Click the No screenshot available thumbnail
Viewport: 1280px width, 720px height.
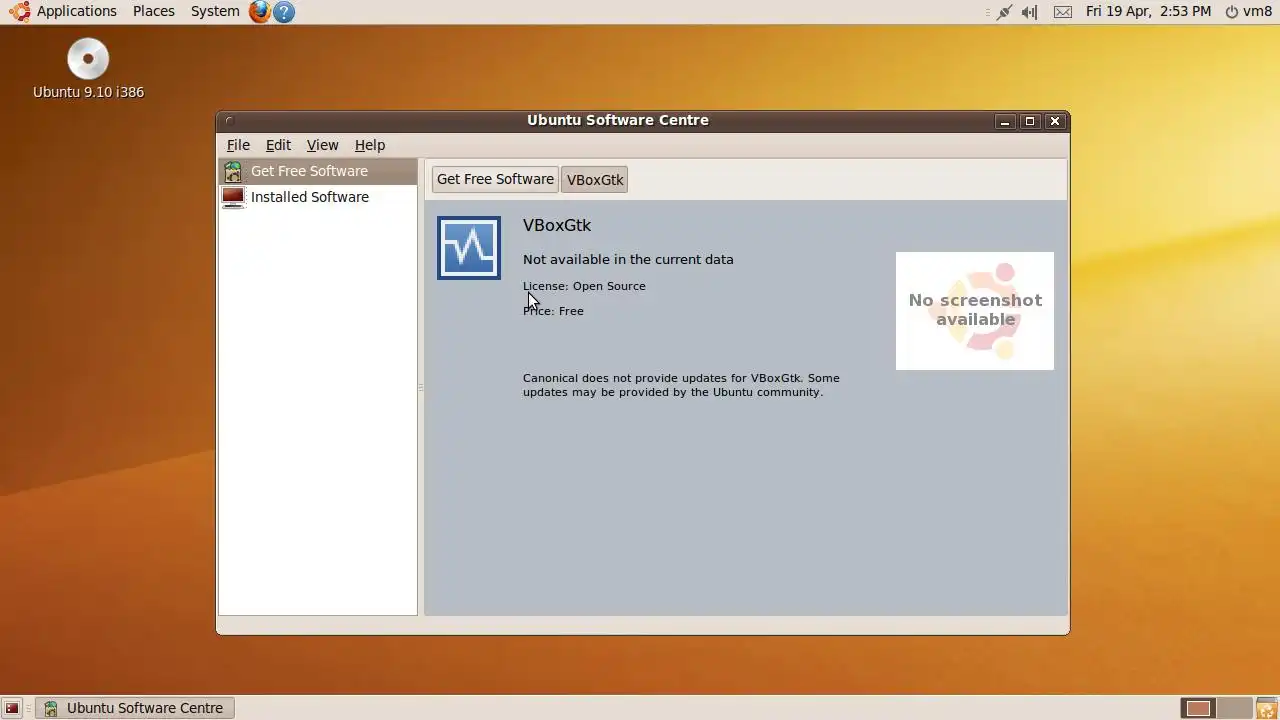pyautogui.click(x=975, y=310)
